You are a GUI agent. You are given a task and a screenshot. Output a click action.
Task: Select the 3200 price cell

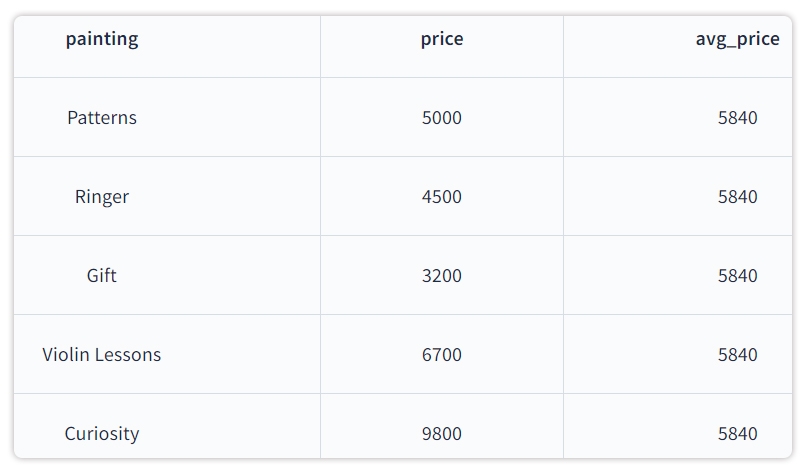[441, 276]
